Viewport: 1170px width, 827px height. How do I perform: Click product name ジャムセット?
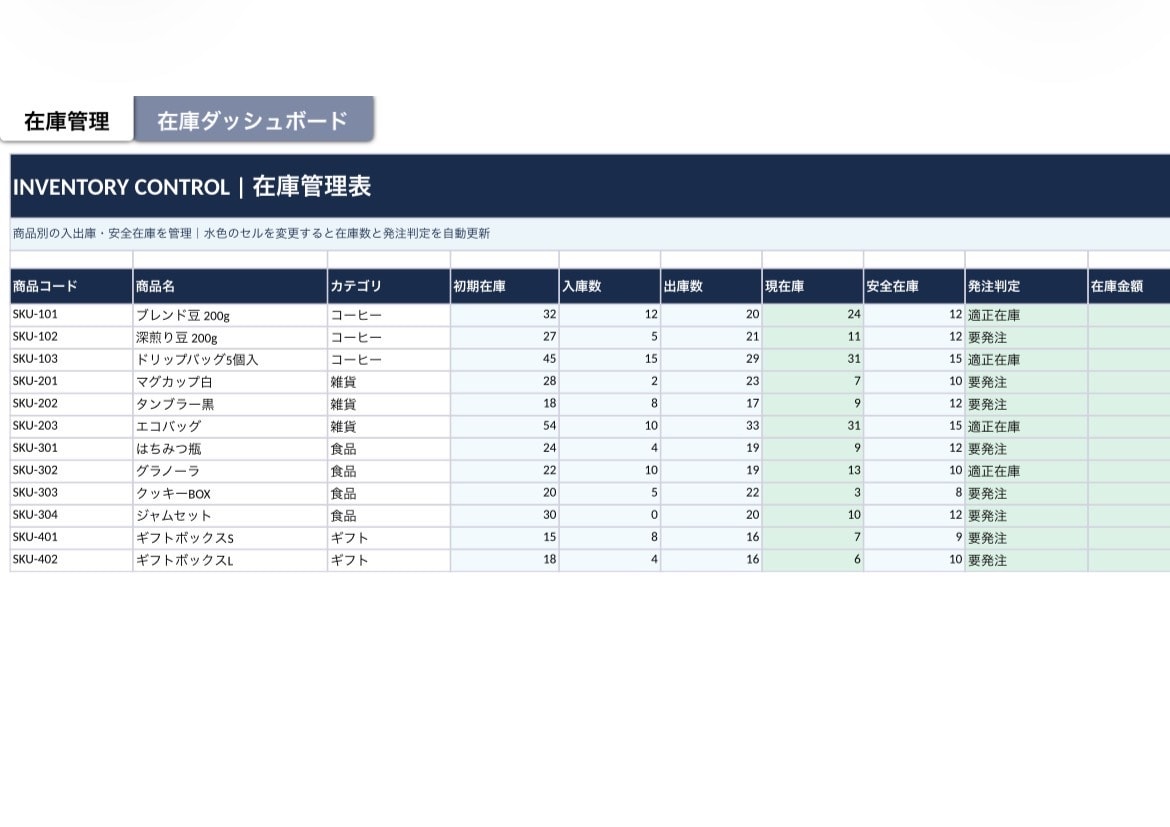tap(230, 516)
